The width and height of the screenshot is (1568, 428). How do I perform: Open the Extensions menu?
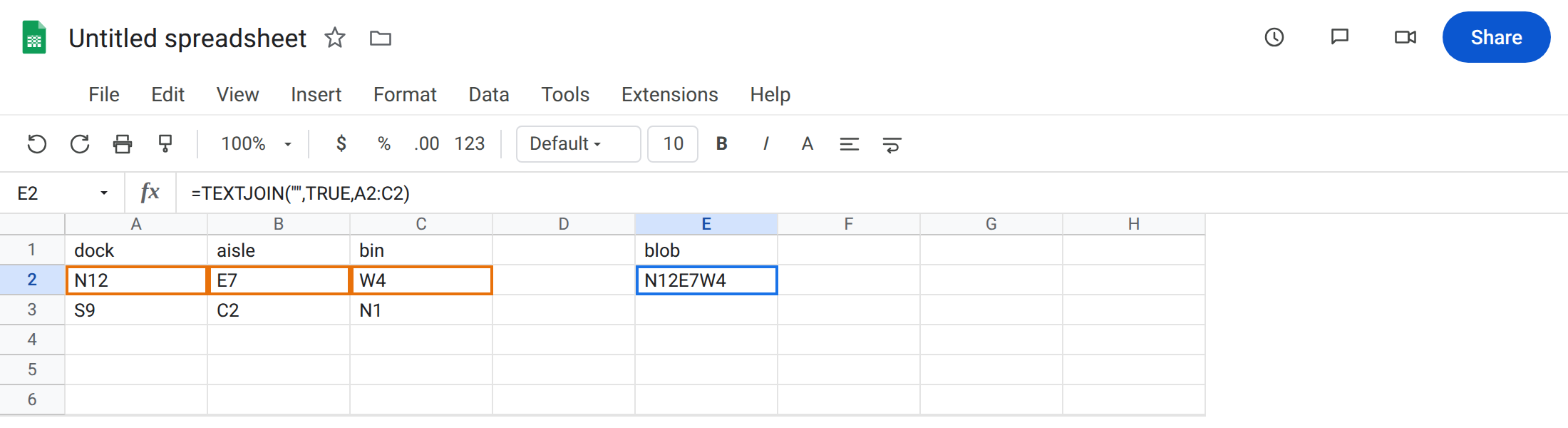coord(669,94)
